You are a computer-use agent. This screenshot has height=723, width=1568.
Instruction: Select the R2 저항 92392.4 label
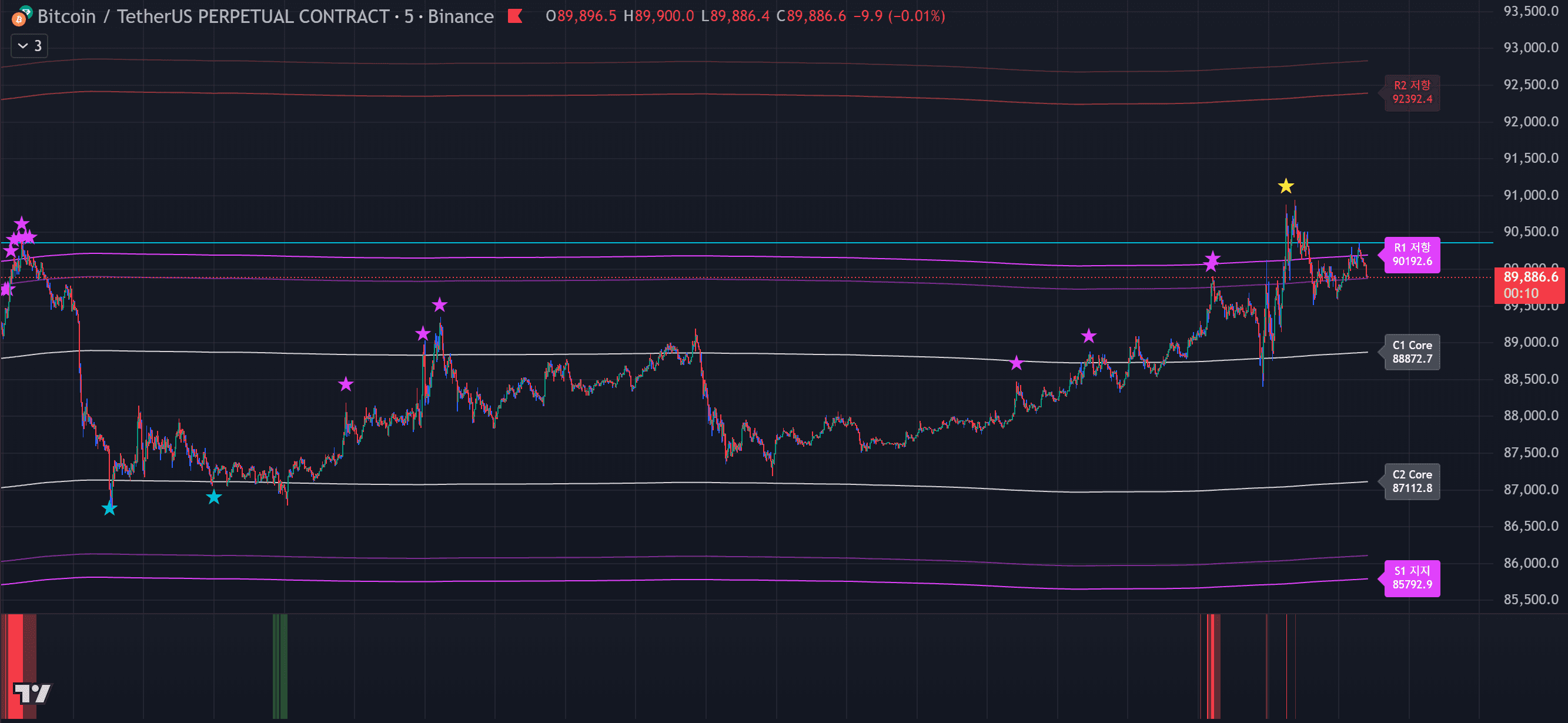(x=1412, y=92)
